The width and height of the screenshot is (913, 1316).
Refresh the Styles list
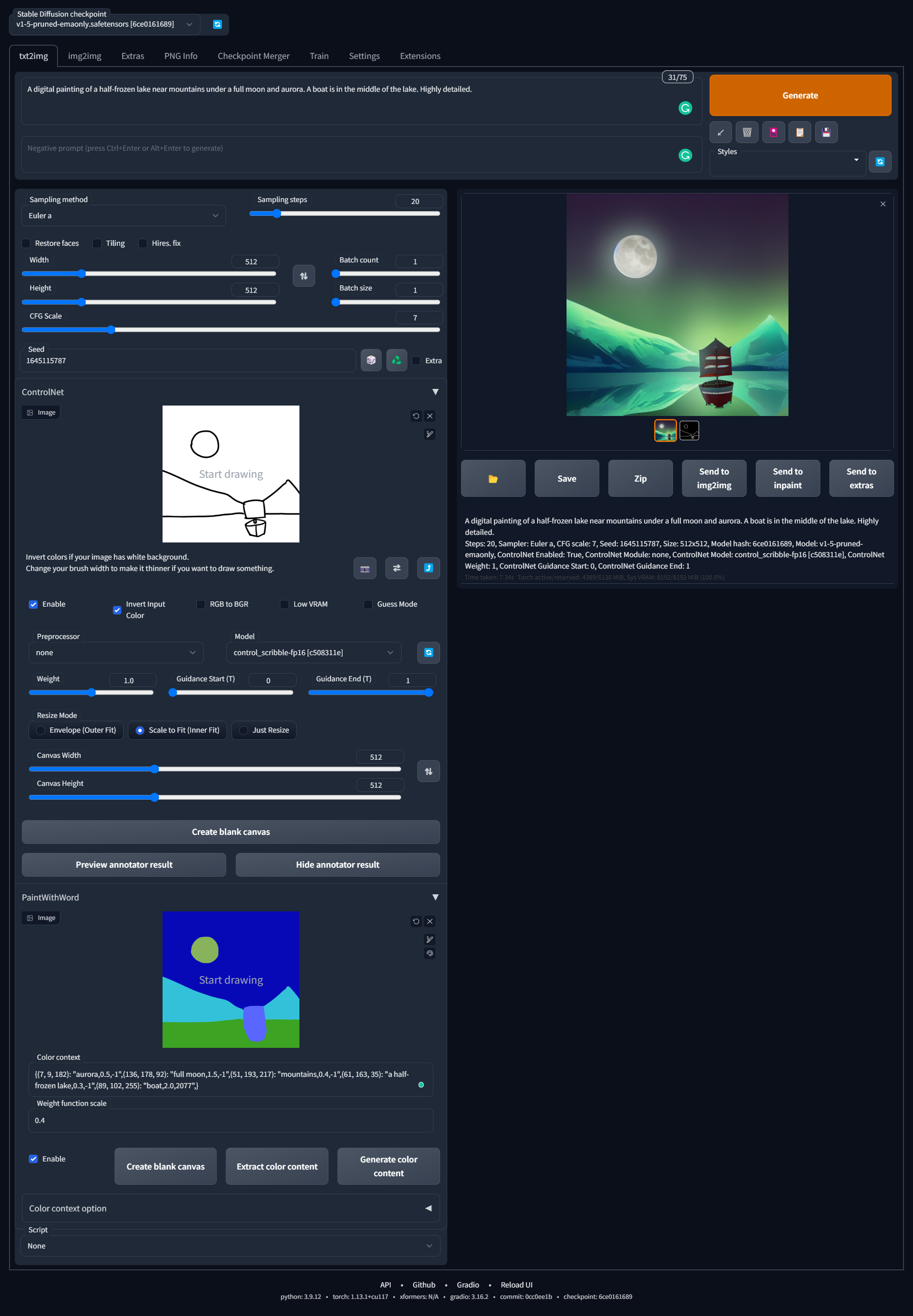[x=880, y=162]
